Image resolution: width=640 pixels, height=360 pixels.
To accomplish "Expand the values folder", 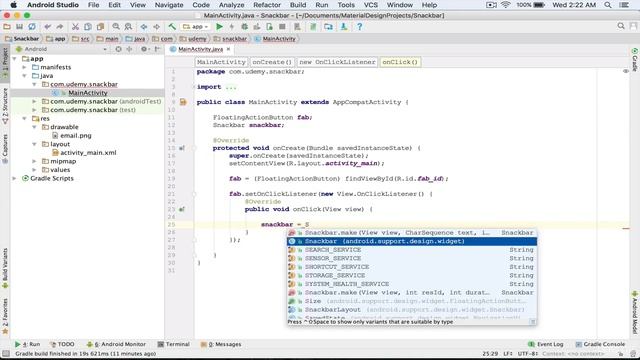I will (34, 170).
